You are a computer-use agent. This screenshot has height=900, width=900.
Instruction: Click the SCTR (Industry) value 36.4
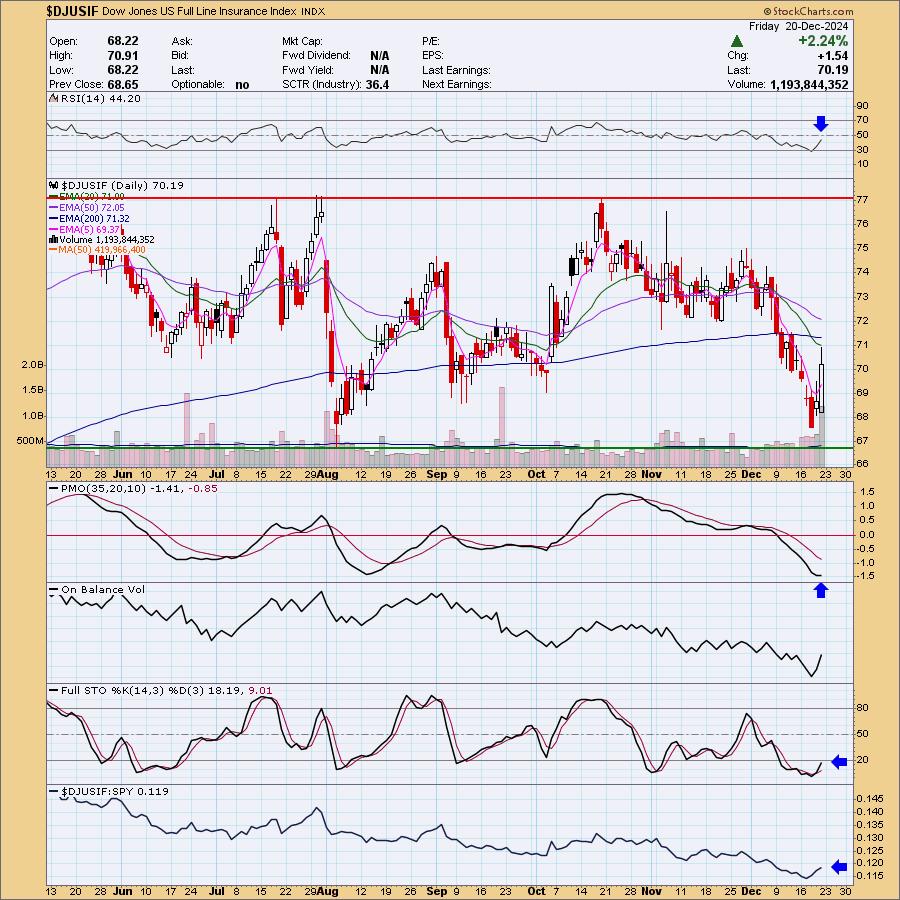[377, 84]
